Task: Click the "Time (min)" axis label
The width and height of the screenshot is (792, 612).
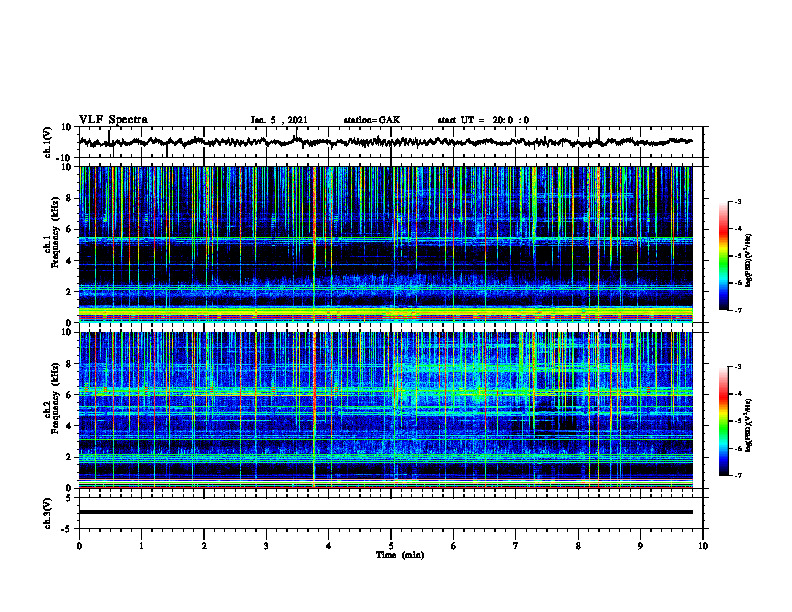Action: [400, 555]
